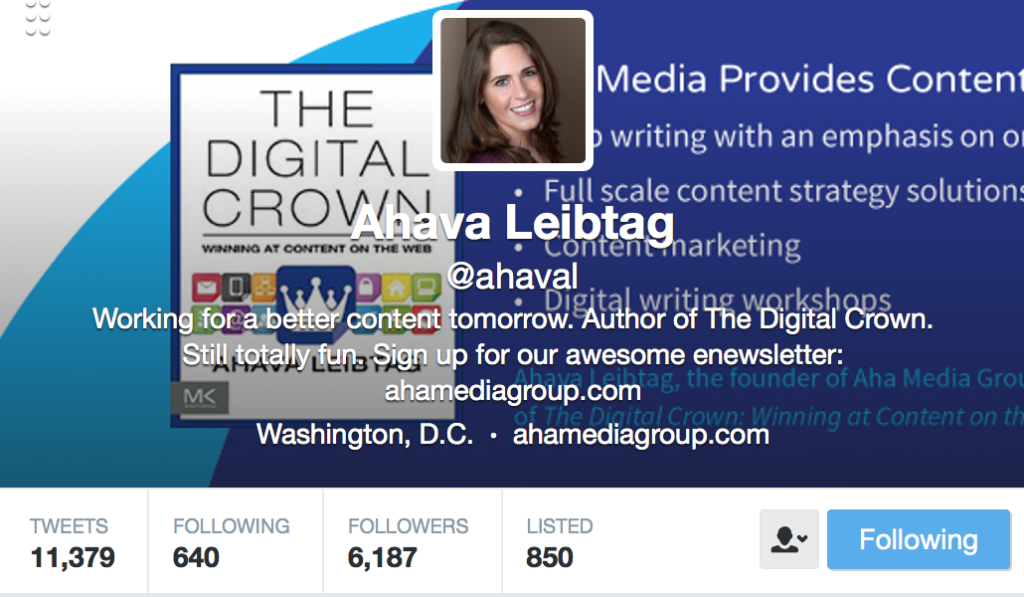
Task: Open the user actions dropdown beside Following
Action: pos(789,540)
